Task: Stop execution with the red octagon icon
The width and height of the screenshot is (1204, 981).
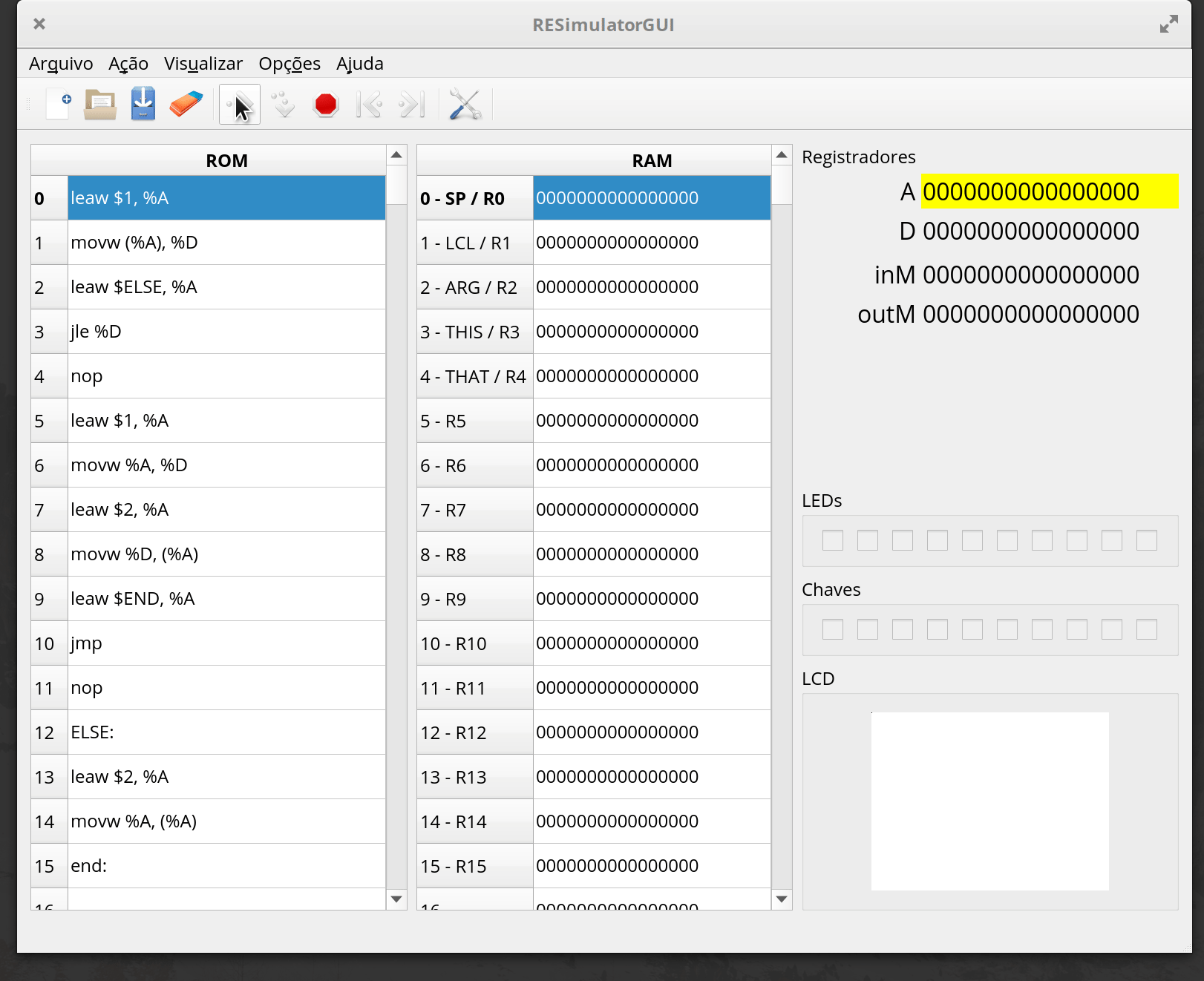Action: (x=326, y=105)
